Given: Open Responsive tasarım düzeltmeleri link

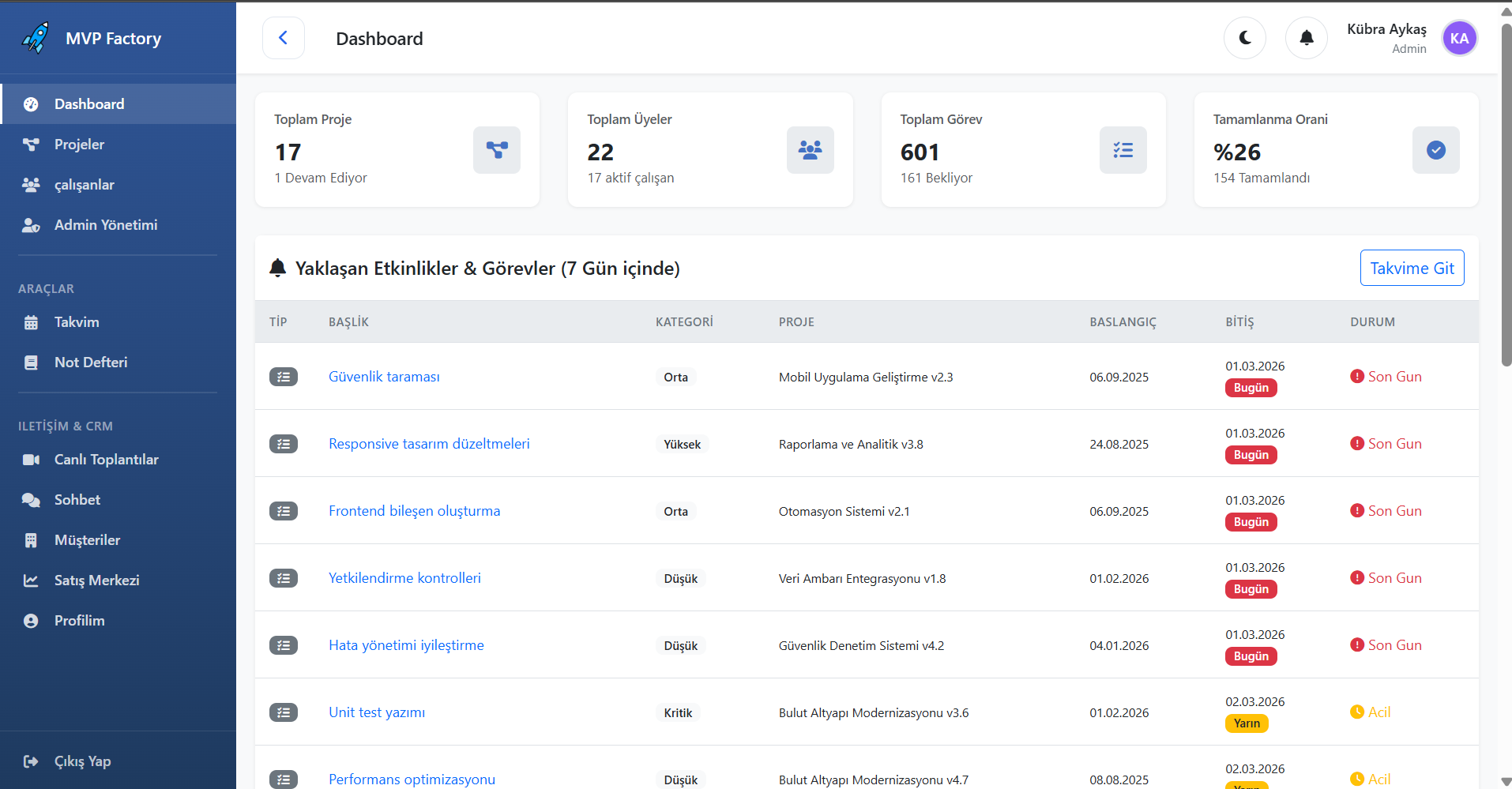Looking at the screenshot, I should [x=429, y=444].
